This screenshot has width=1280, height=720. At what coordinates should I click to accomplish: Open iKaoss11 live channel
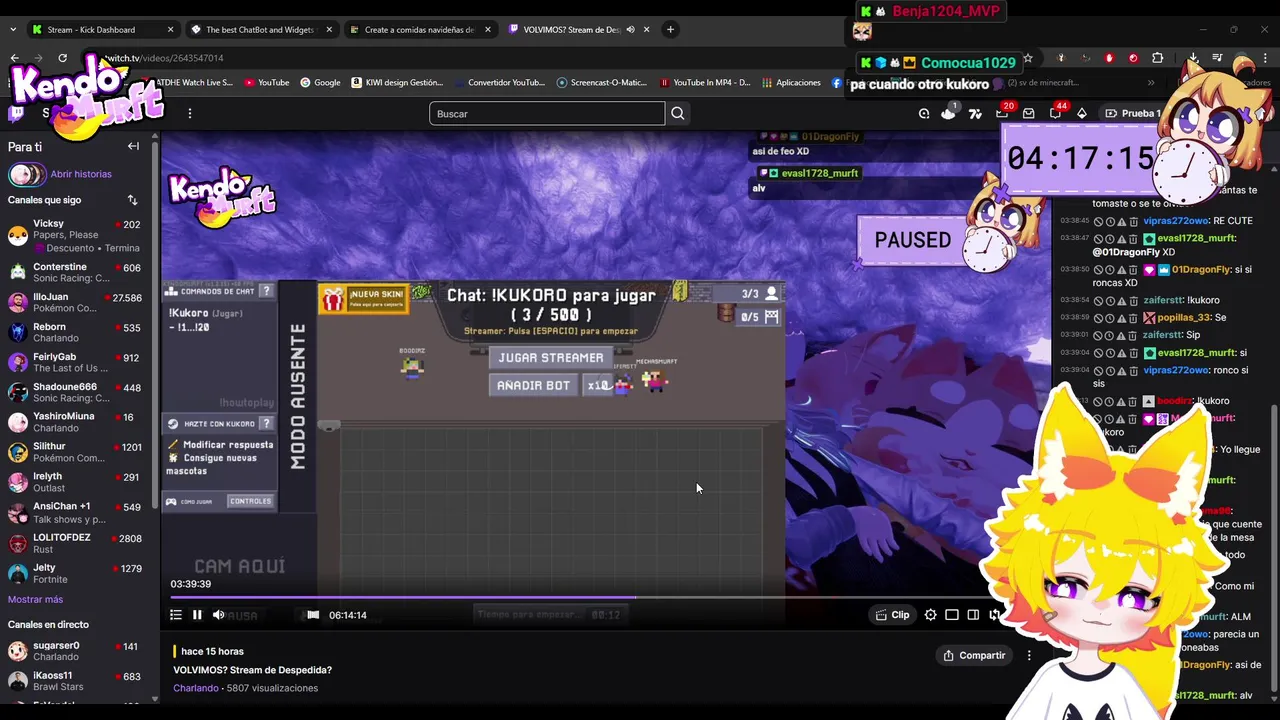point(78,681)
